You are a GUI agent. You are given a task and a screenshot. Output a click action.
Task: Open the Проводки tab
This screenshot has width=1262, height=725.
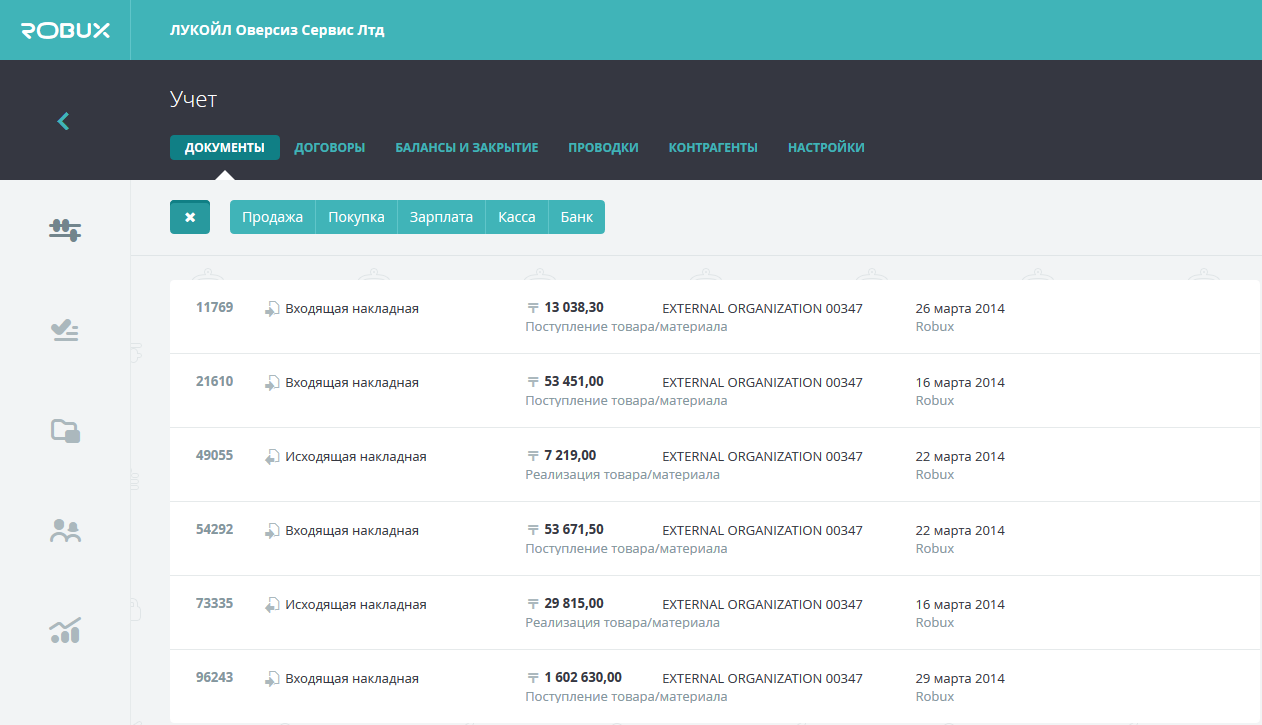tap(603, 147)
